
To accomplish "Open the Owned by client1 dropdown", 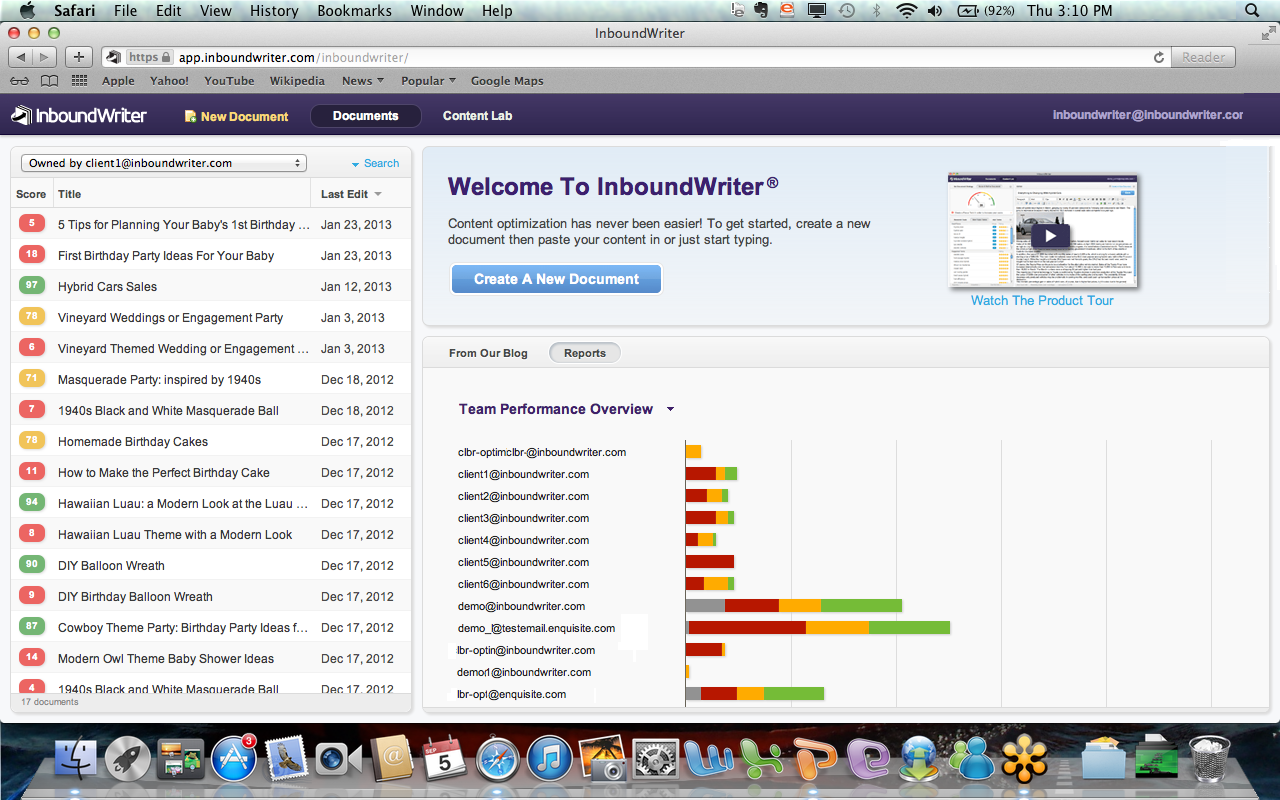I will click(x=164, y=163).
